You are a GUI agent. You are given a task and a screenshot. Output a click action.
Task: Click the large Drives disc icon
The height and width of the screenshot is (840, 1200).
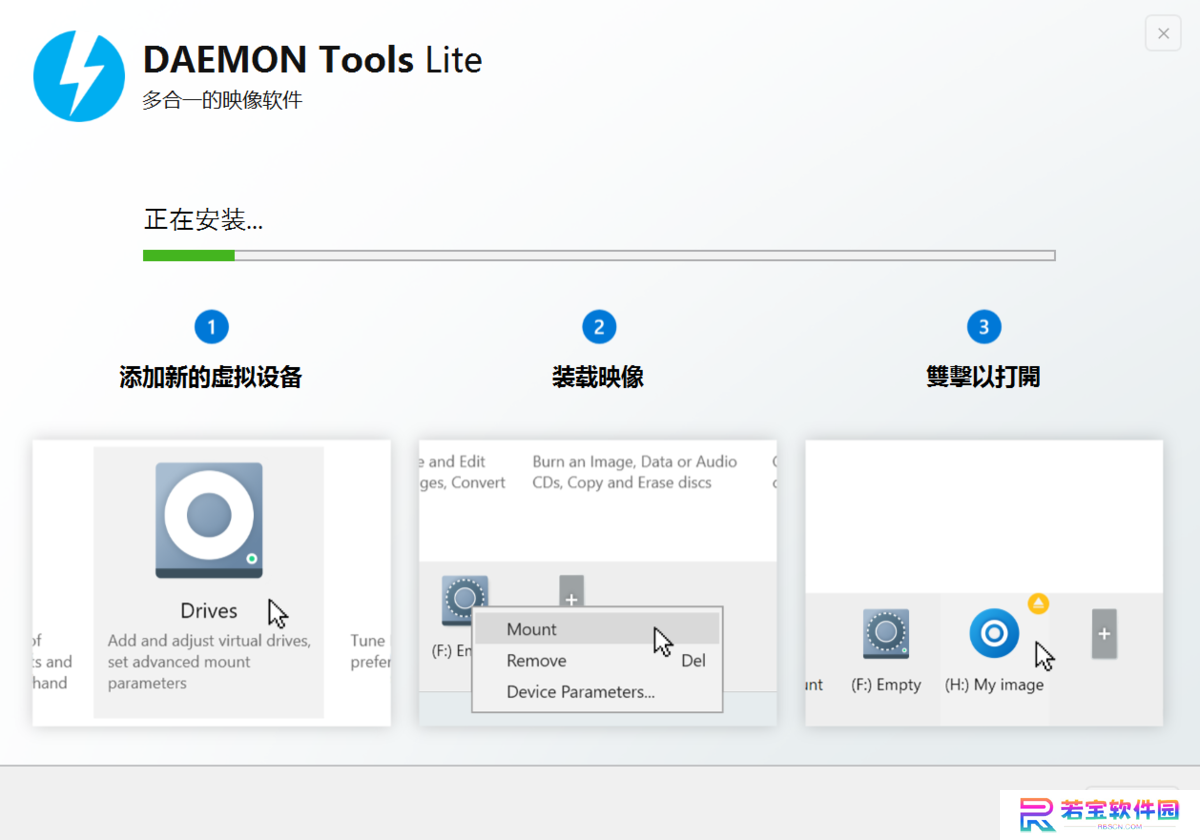[209, 520]
